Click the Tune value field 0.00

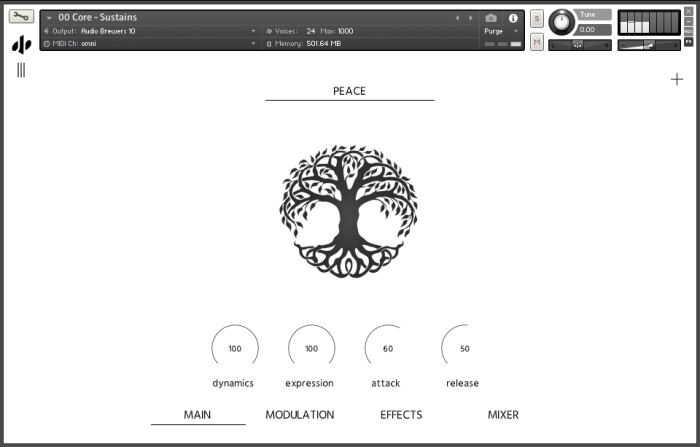click(592, 30)
